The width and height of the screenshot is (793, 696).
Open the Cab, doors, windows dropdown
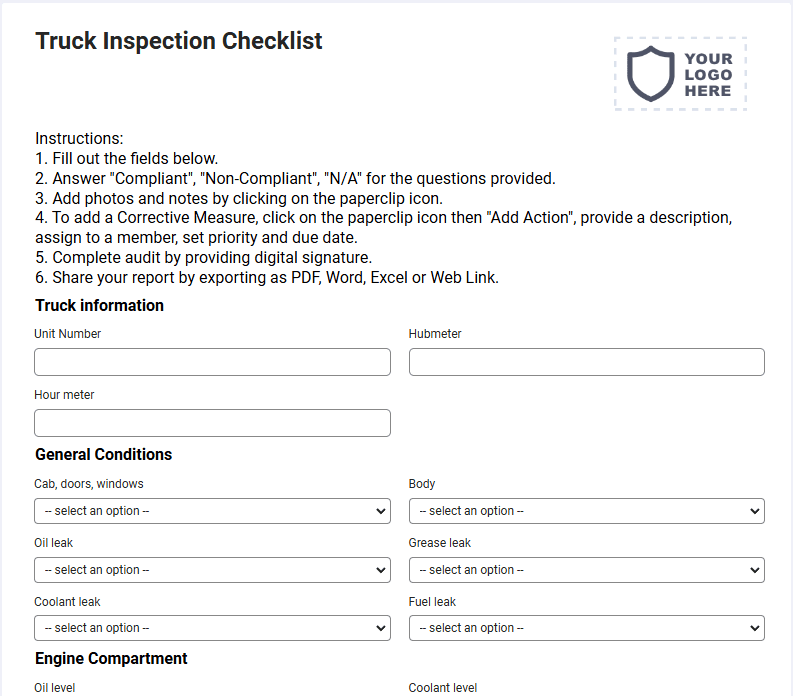tap(212, 511)
